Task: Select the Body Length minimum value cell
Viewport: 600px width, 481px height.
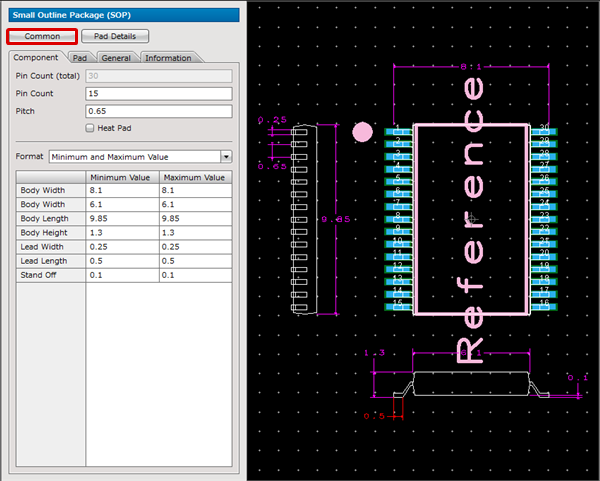Action: click(x=122, y=218)
